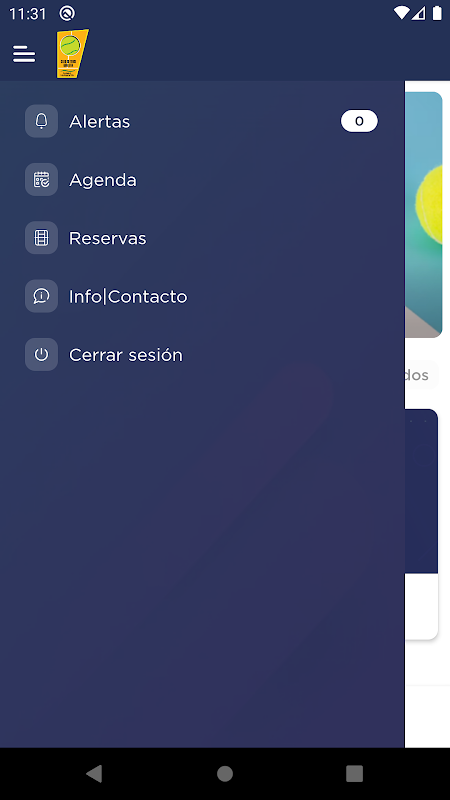This screenshot has width=450, height=800.
Task: Tap the Cerrar sesión power icon
Action: pyautogui.click(x=41, y=355)
